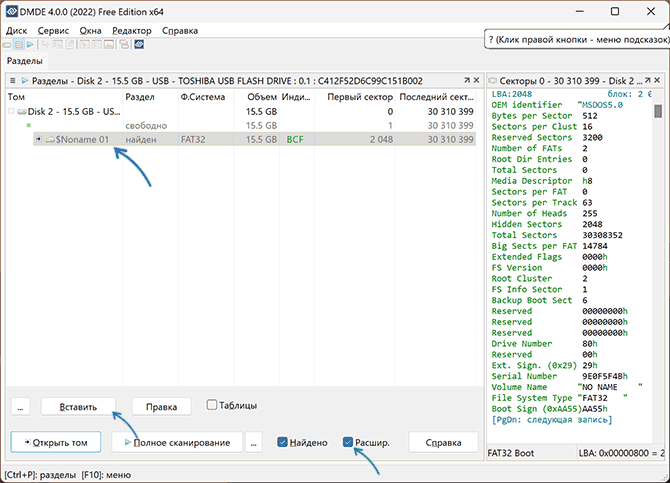The height and width of the screenshot is (483, 670).
Task: Uncheck the Расшир. checkbox
Action: [348, 442]
